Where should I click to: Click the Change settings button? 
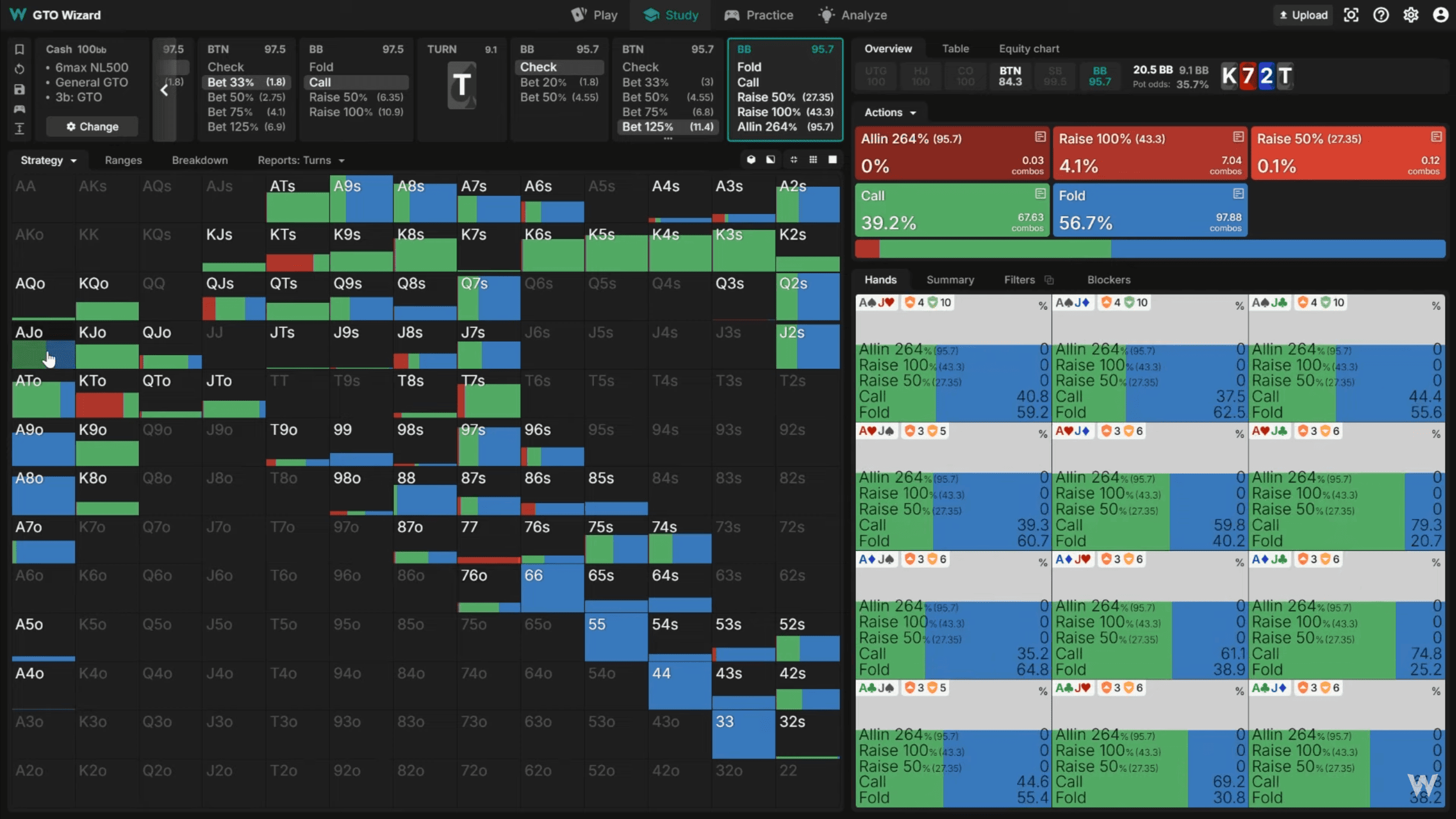click(92, 127)
